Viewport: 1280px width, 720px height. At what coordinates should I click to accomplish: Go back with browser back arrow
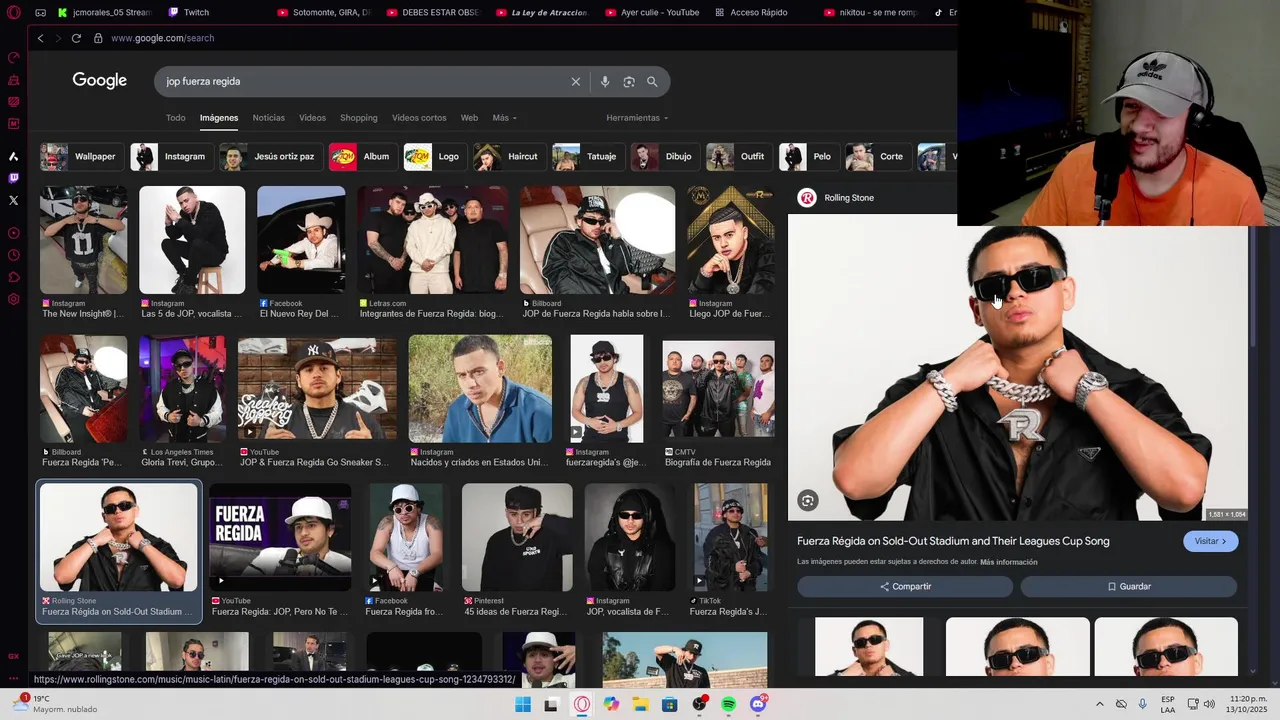click(41, 38)
